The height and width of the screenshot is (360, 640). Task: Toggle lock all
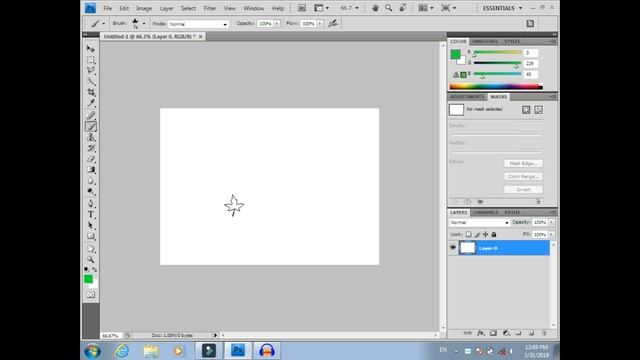point(494,234)
